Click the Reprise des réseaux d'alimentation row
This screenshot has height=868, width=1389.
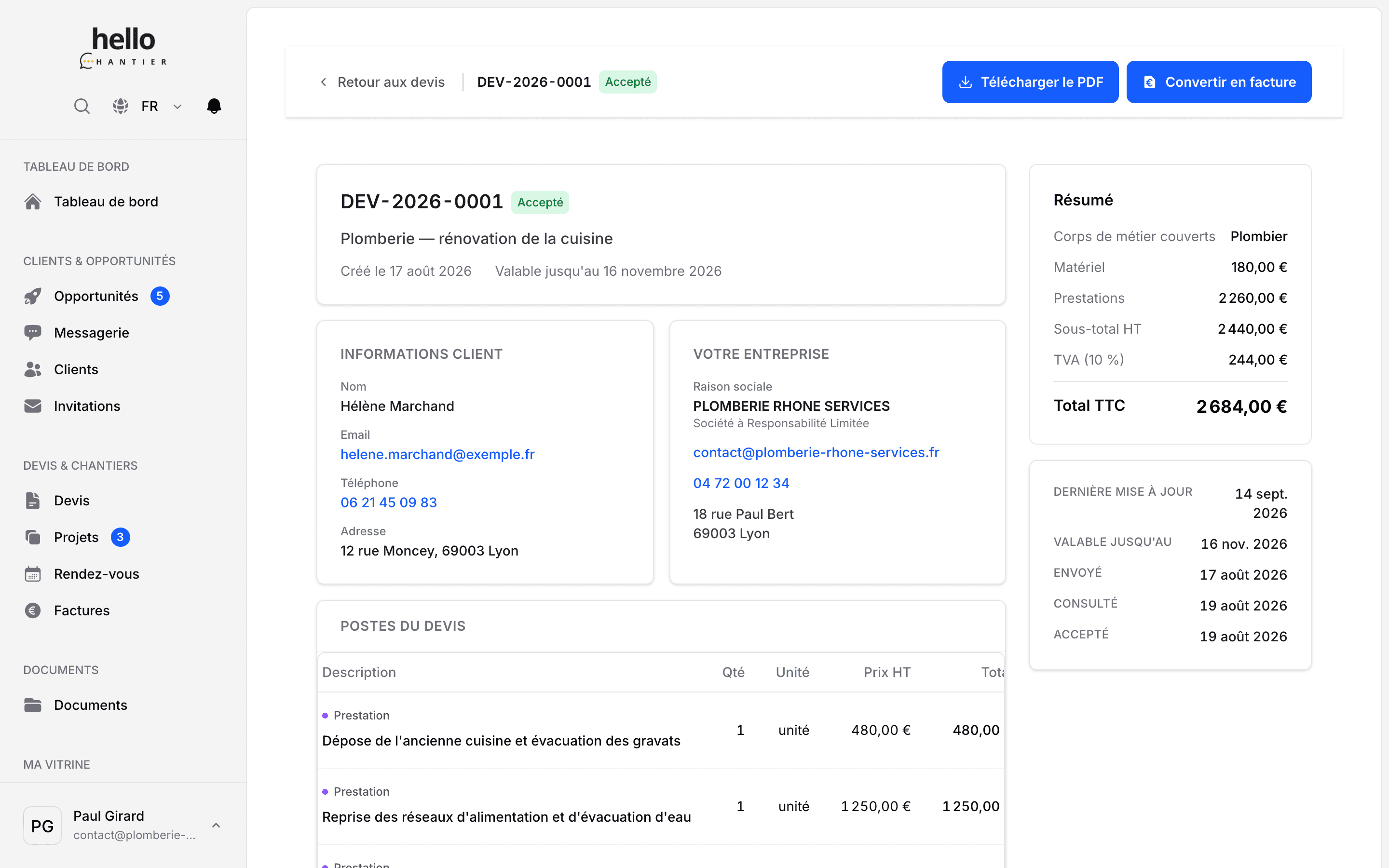(x=661, y=806)
